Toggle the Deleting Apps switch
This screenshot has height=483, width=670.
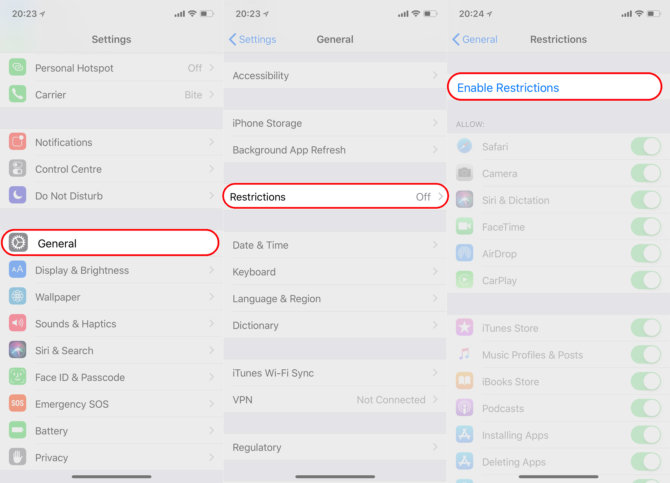pyautogui.click(x=646, y=462)
